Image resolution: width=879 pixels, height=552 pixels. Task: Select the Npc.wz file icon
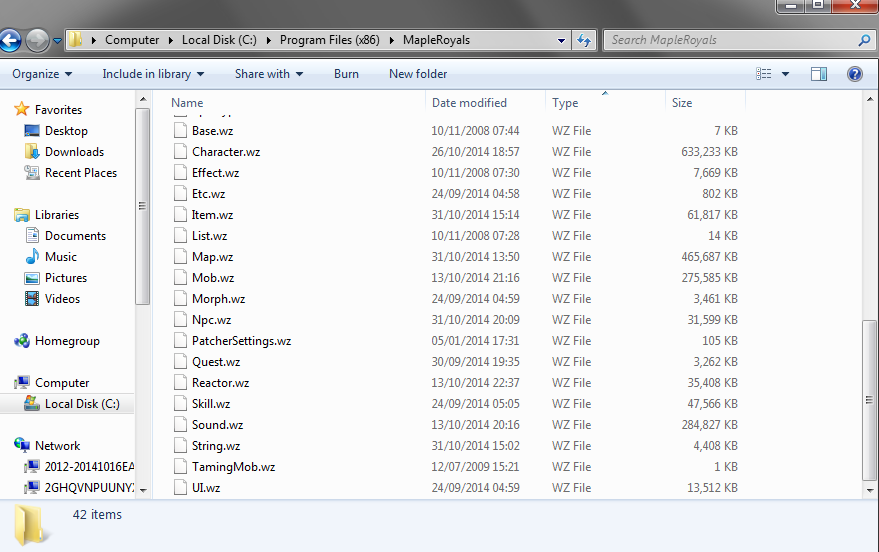click(x=180, y=320)
